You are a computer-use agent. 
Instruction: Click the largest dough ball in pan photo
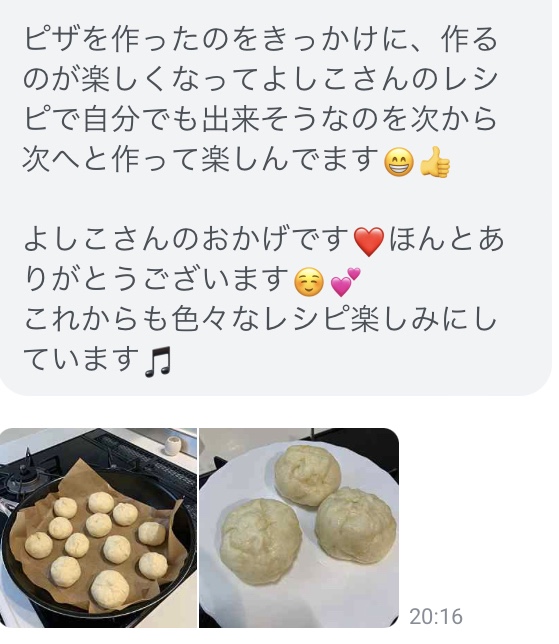coord(110,589)
